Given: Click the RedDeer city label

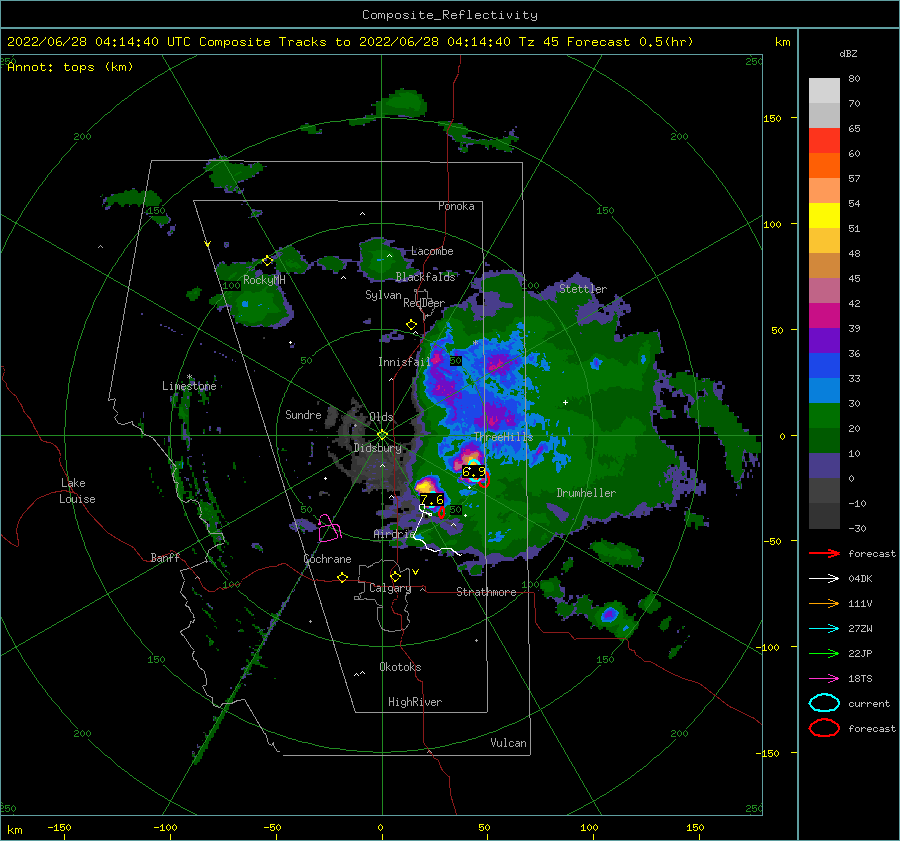Looking at the screenshot, I should tap(424, 303).
